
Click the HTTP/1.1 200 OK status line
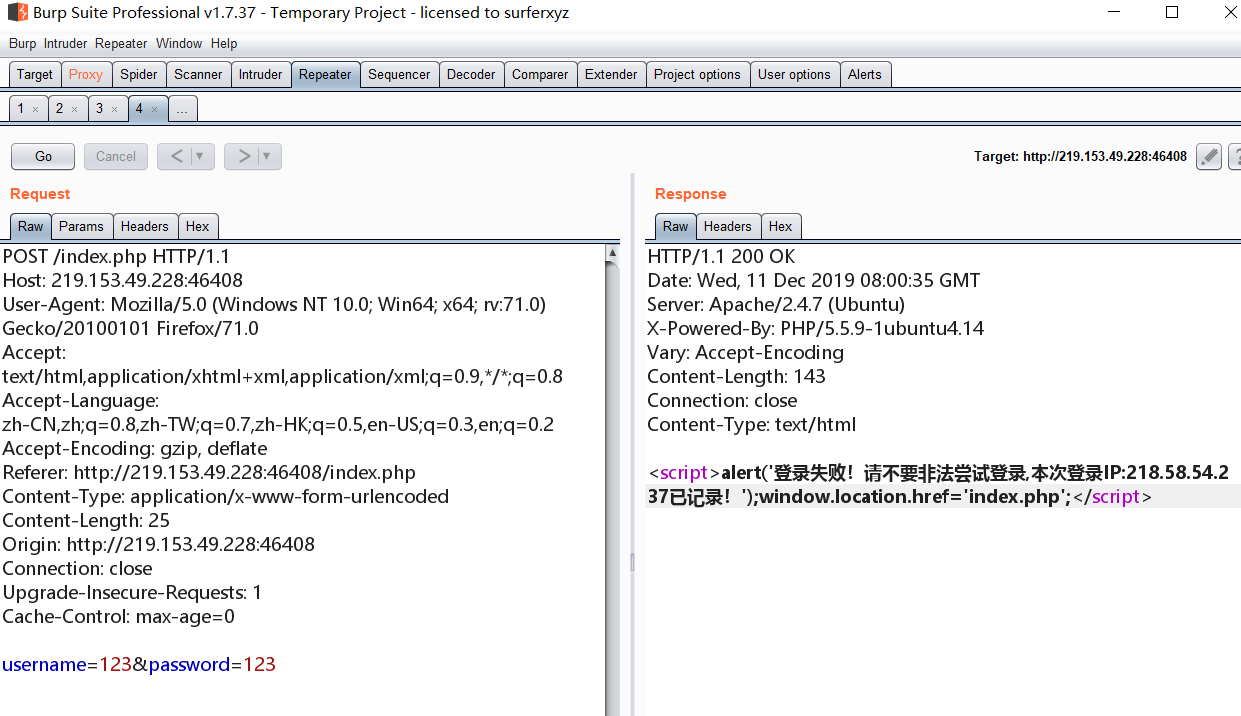click(721, 256)
